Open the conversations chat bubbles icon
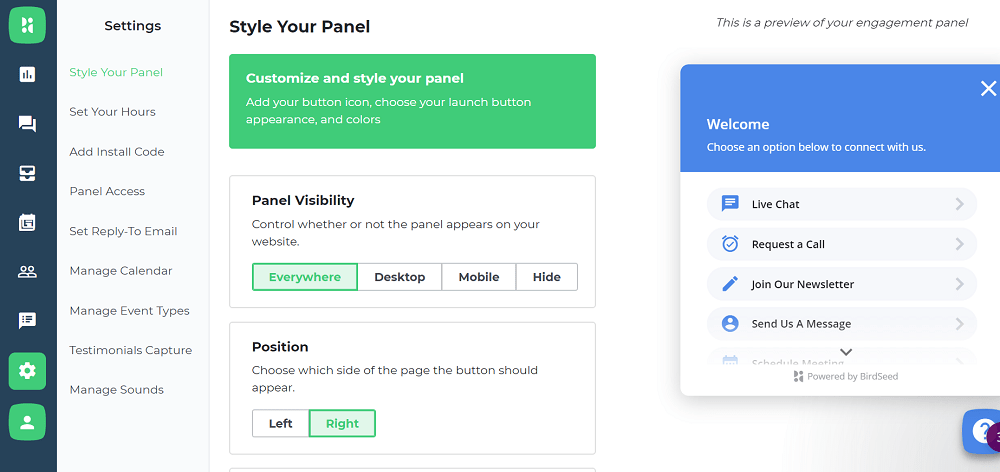 click(x=27, y=124)
